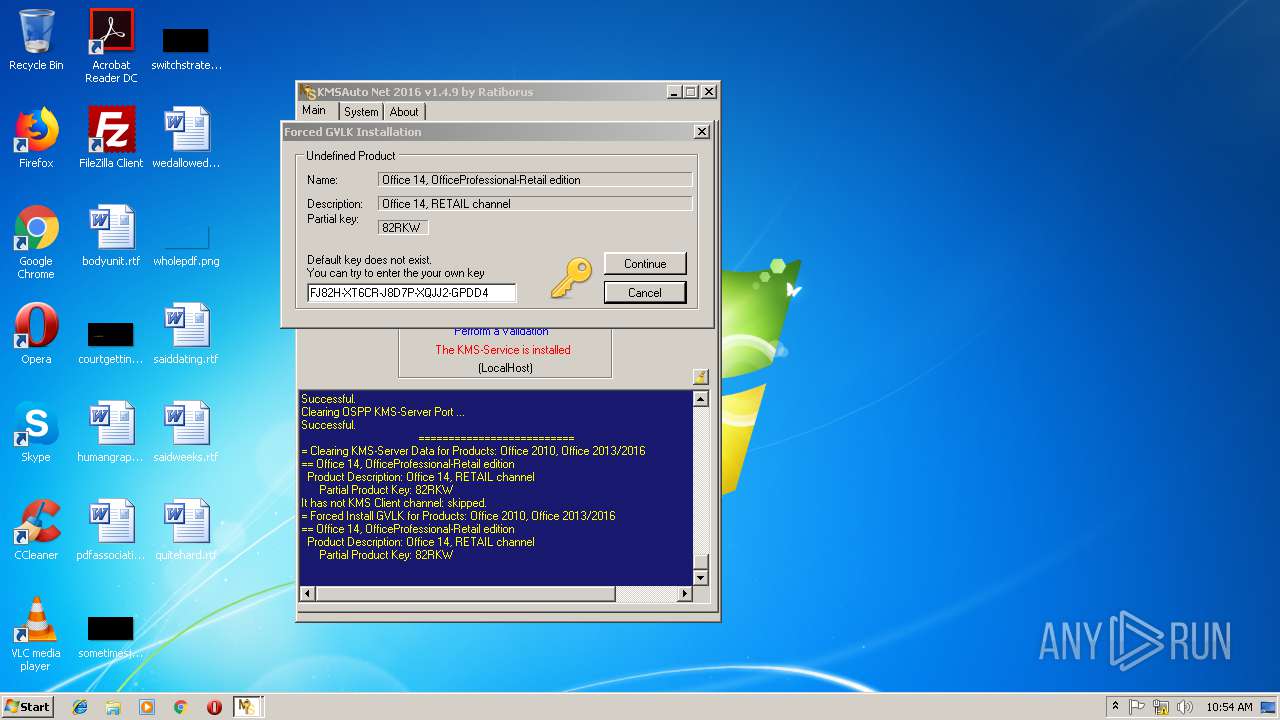Click the product Name field

535,180
